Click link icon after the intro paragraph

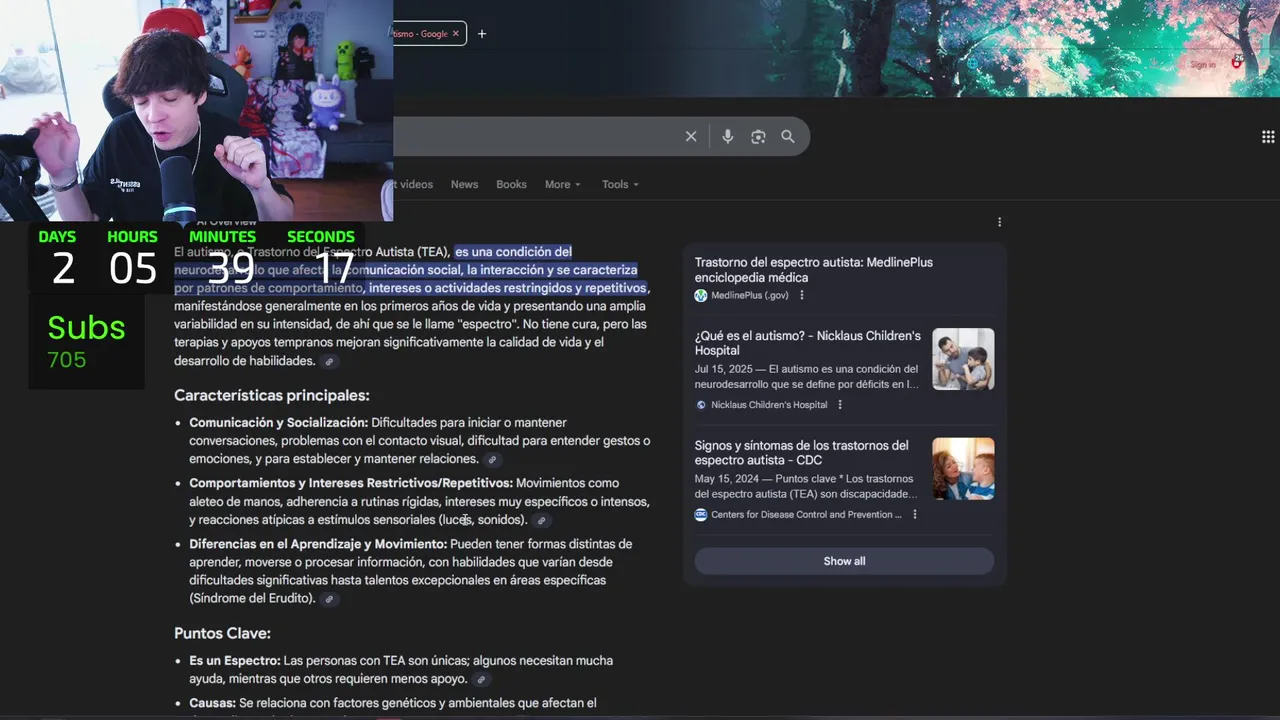click(329, 361)
